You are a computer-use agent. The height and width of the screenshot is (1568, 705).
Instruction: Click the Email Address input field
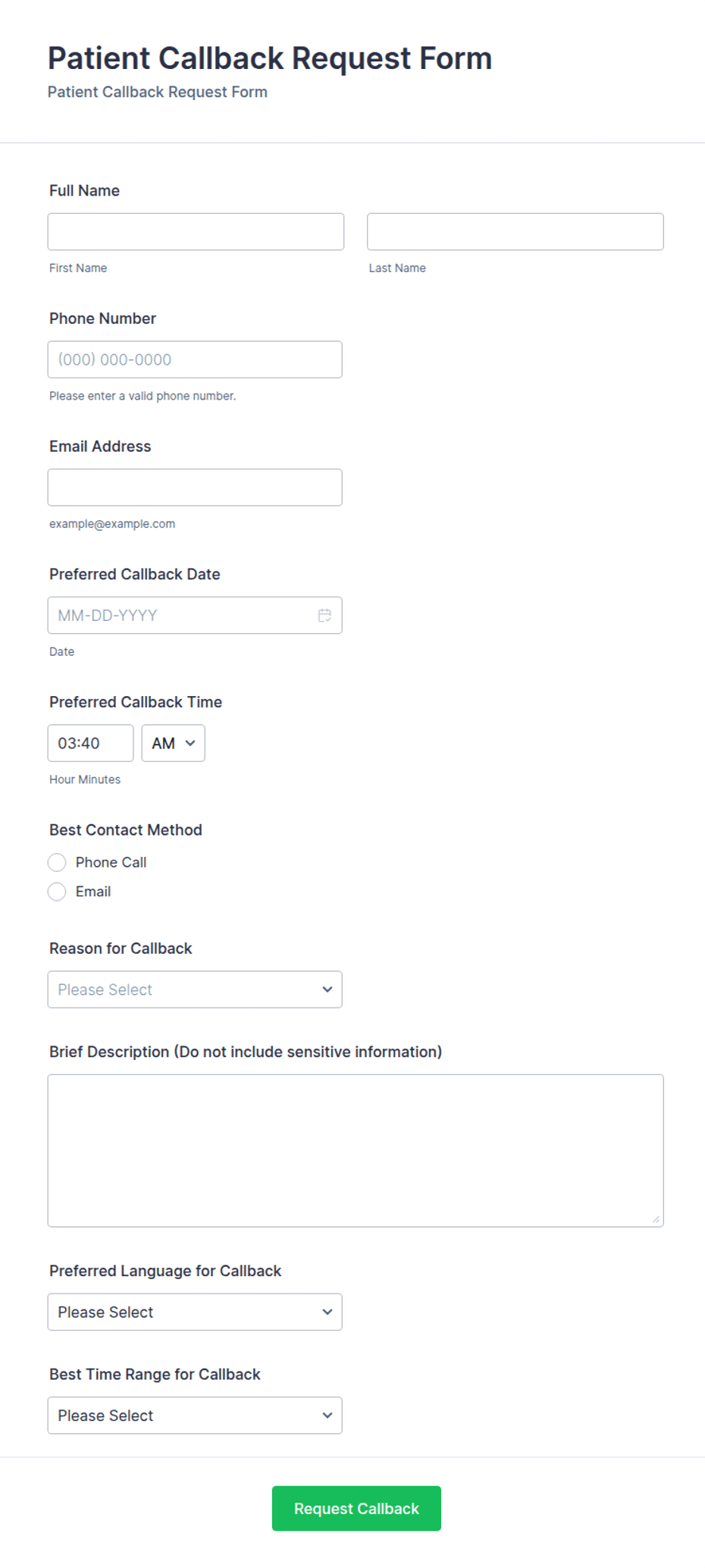pyautogui.click(x=195, y=488)
